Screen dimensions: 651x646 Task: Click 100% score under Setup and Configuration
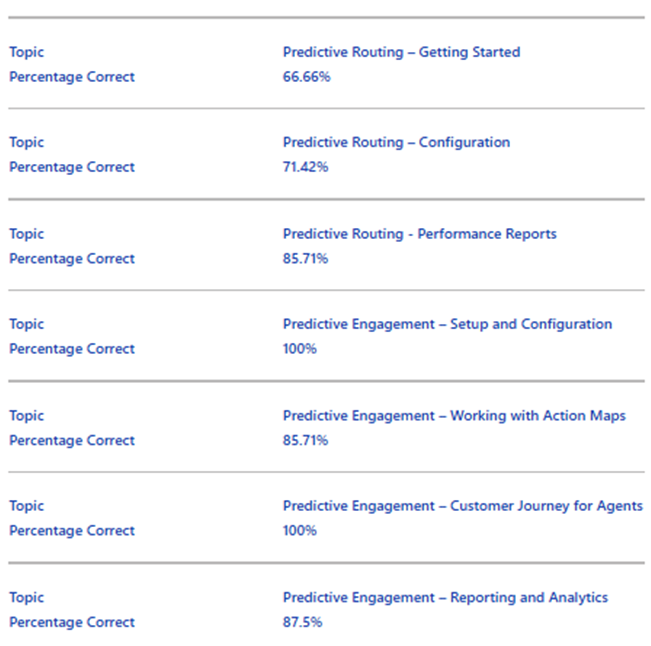(300, 349)
